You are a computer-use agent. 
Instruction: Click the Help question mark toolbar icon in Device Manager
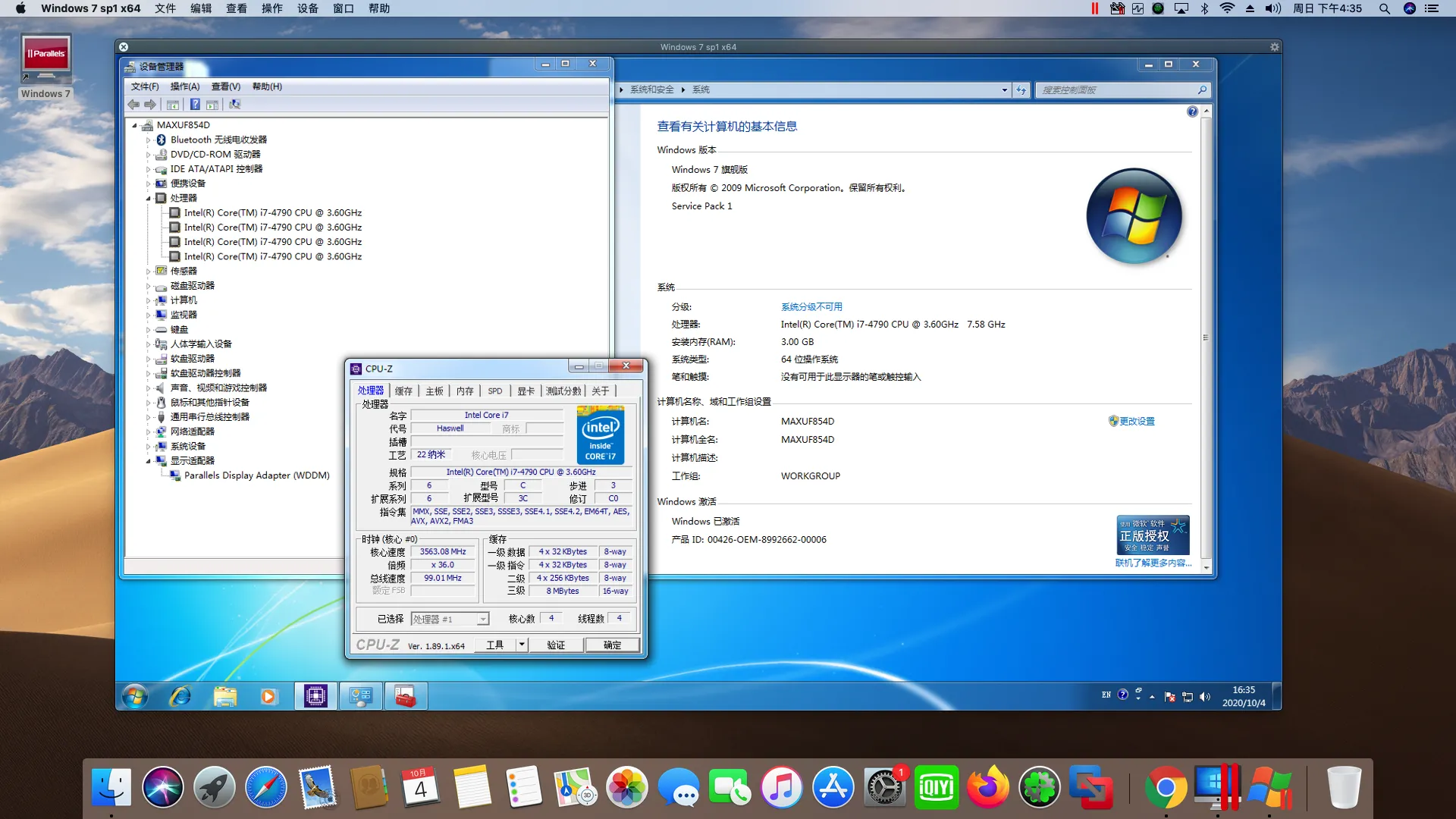195,105
